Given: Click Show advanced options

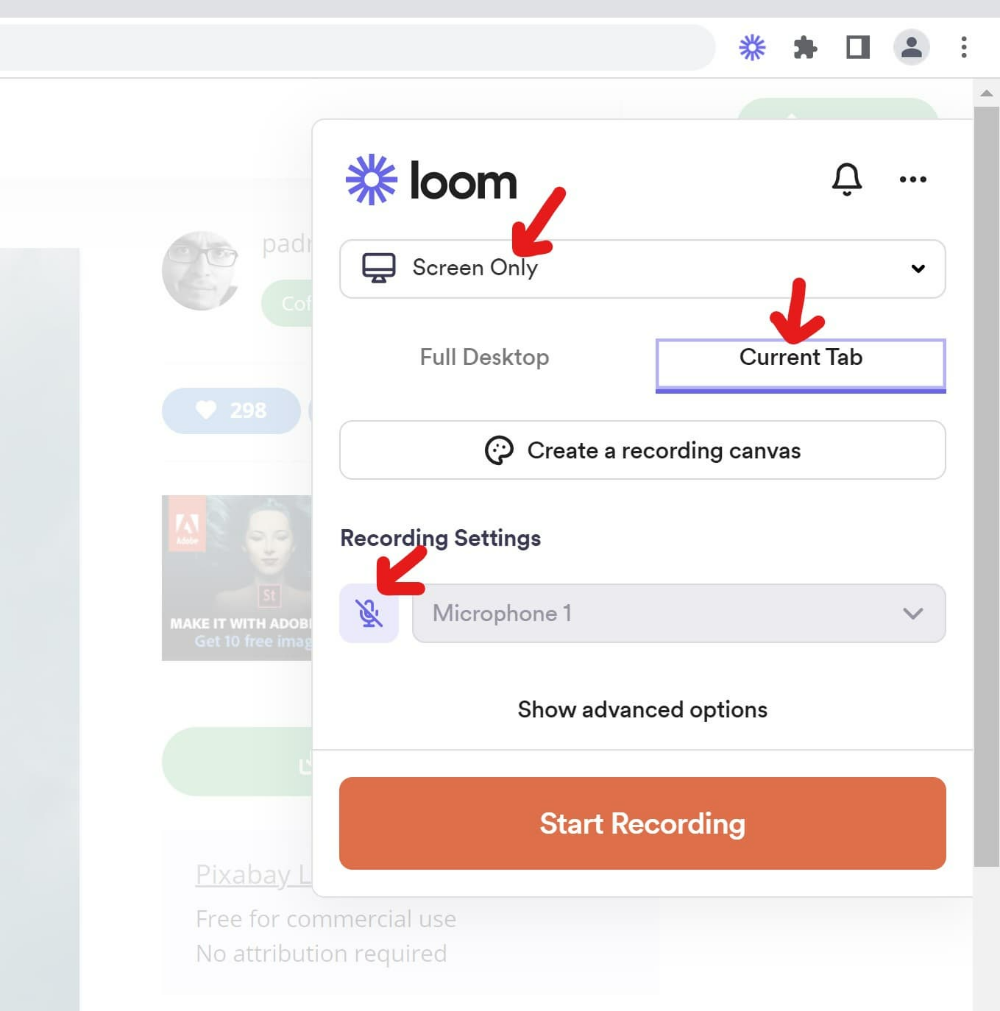Looking at the screenshot, I should pos(642,710).
